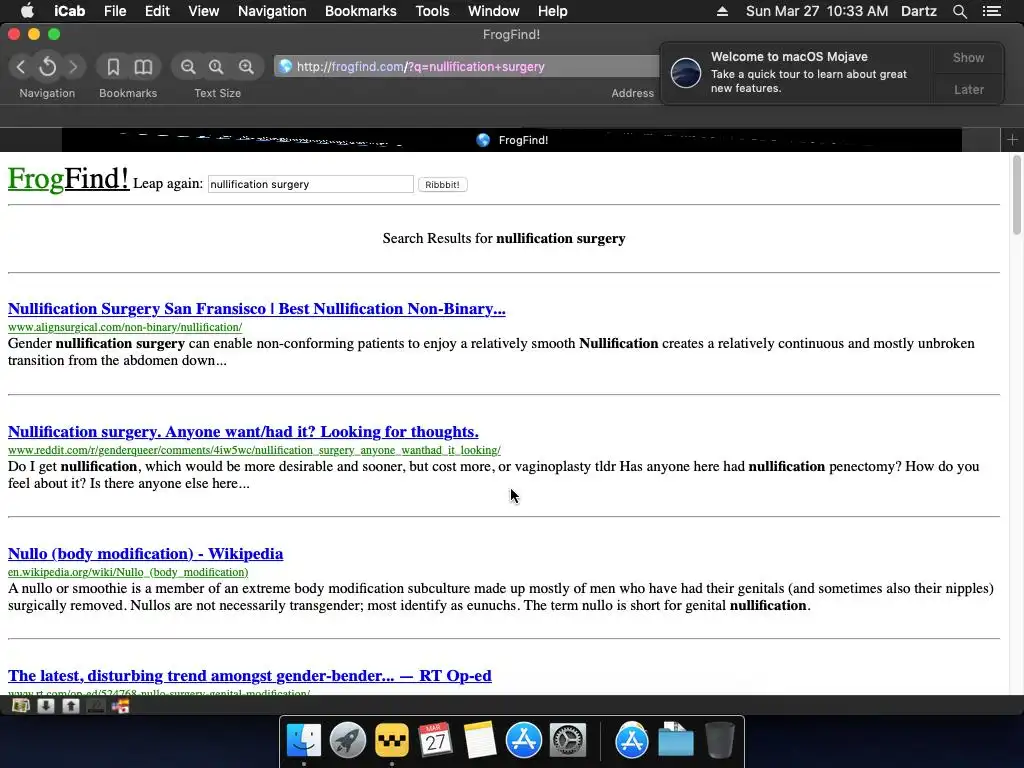Open the Navigation menu
Screen dimensions: 1024x768
272,11
